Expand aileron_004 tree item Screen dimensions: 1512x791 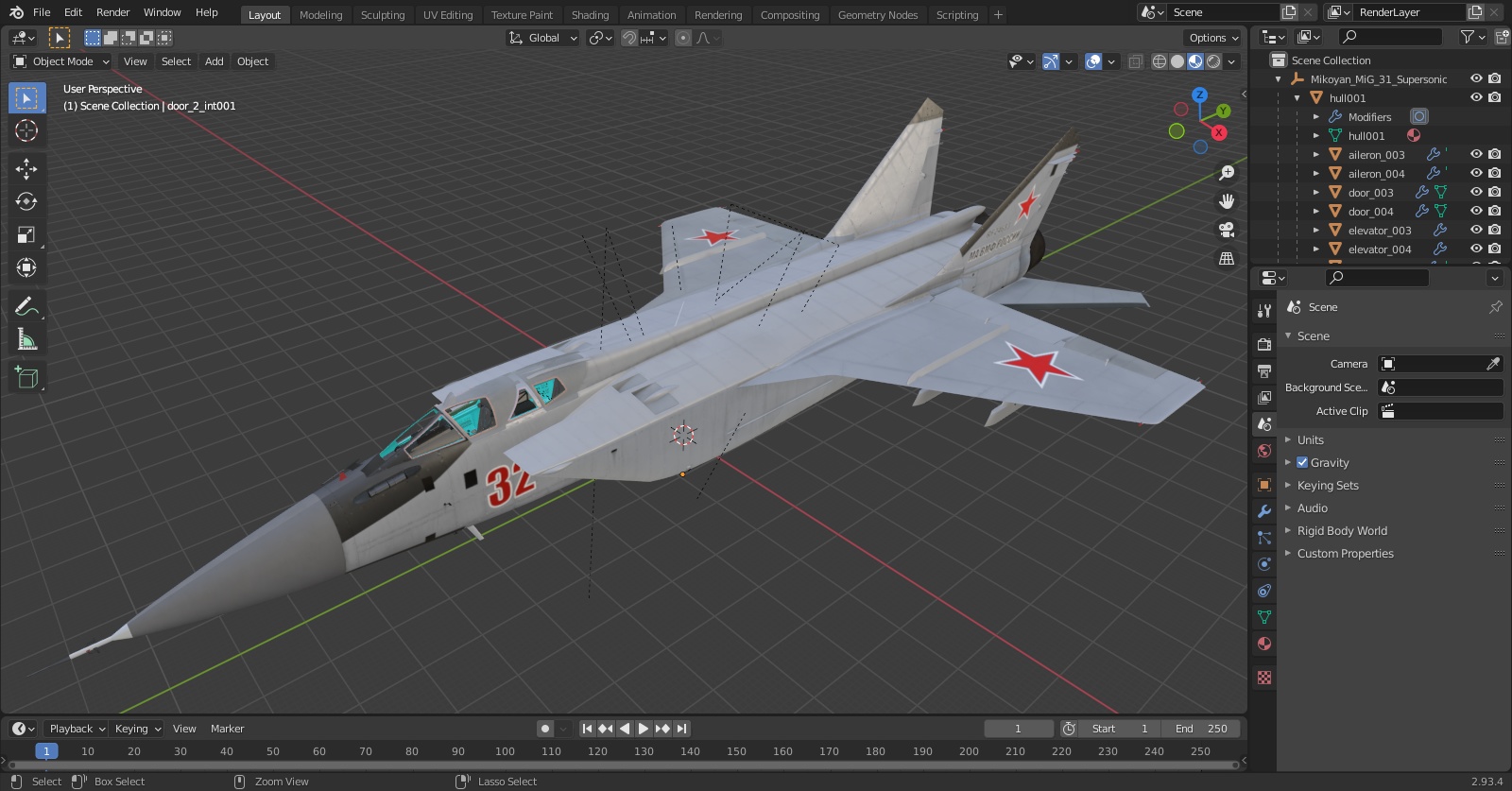[x=1315, y=173]
